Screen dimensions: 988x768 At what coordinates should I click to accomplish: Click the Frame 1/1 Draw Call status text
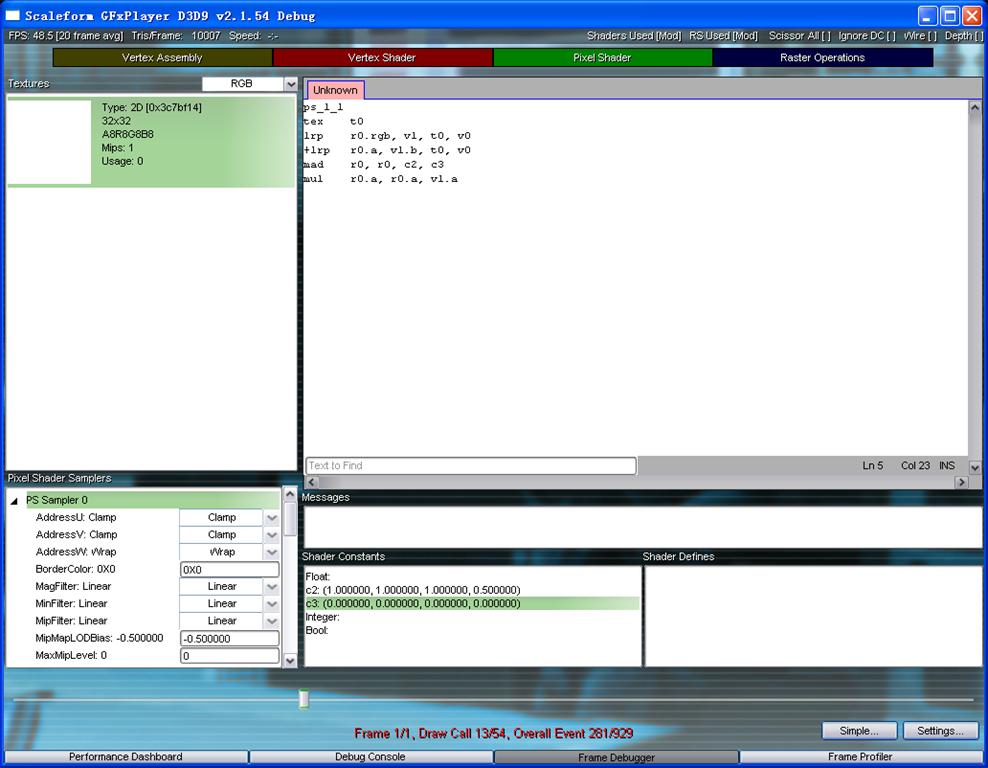493,733
